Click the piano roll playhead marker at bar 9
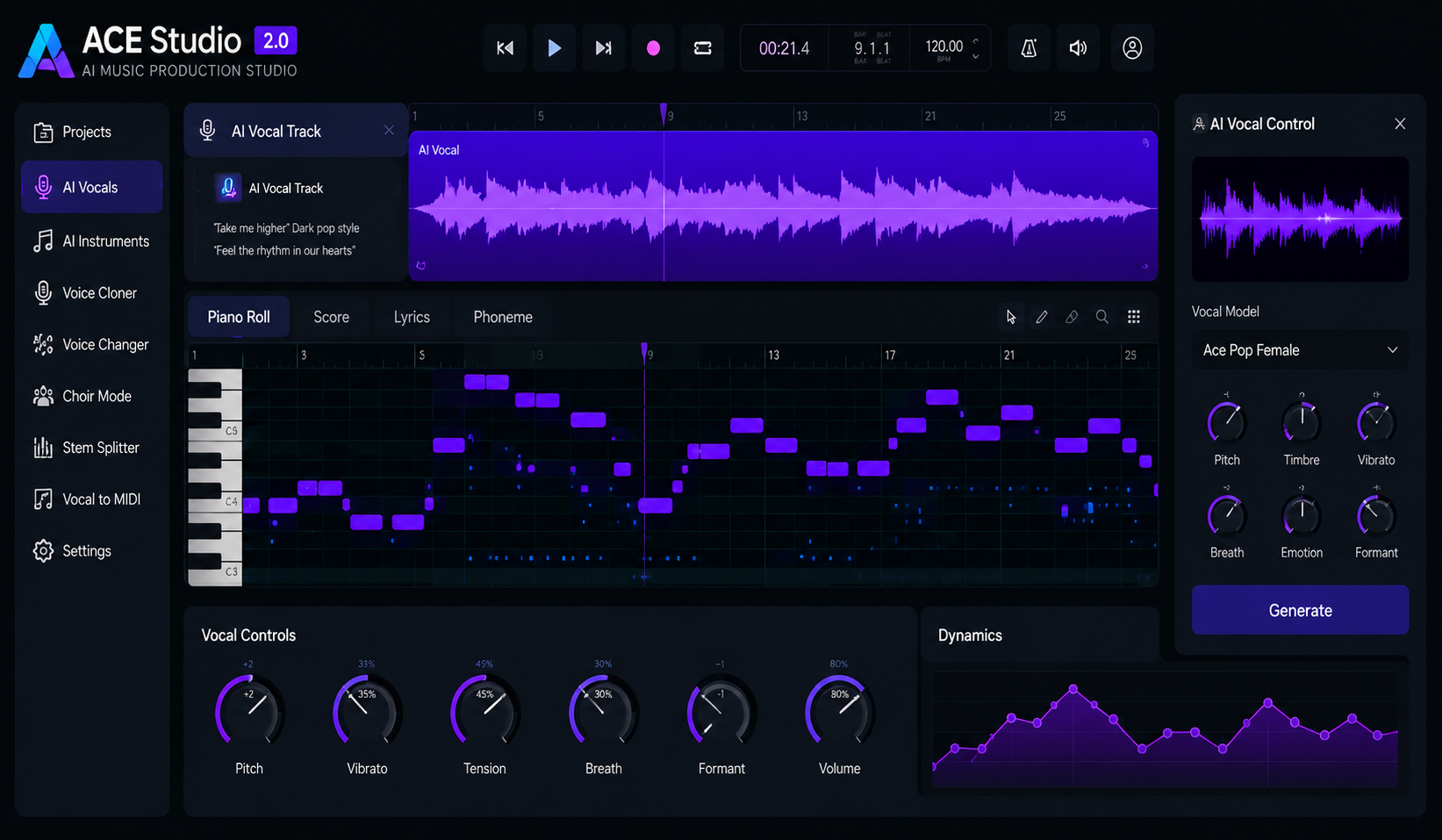 (x=645, y=351)
